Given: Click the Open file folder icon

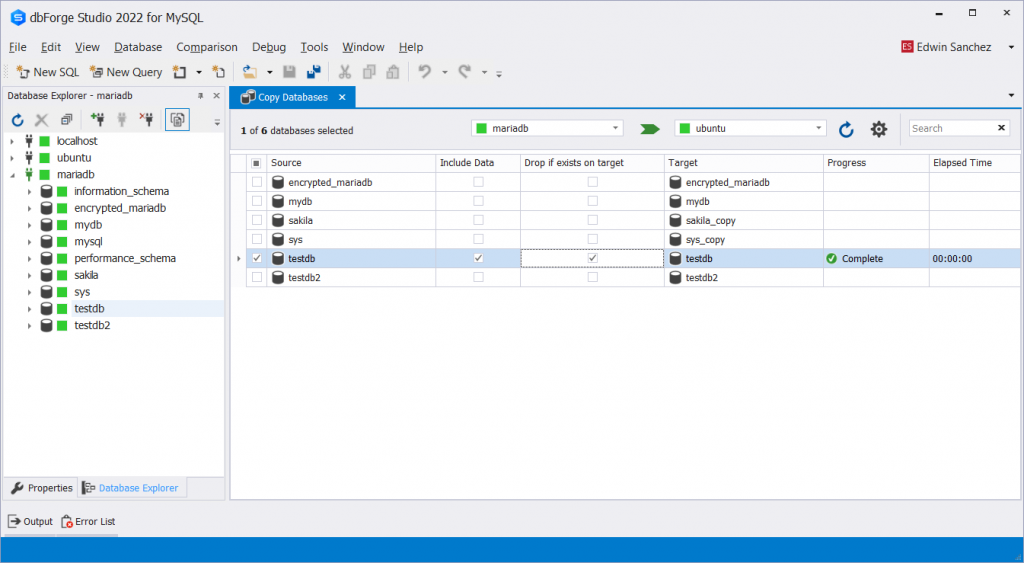Looking at the screenshot, I should pos(249,72).
